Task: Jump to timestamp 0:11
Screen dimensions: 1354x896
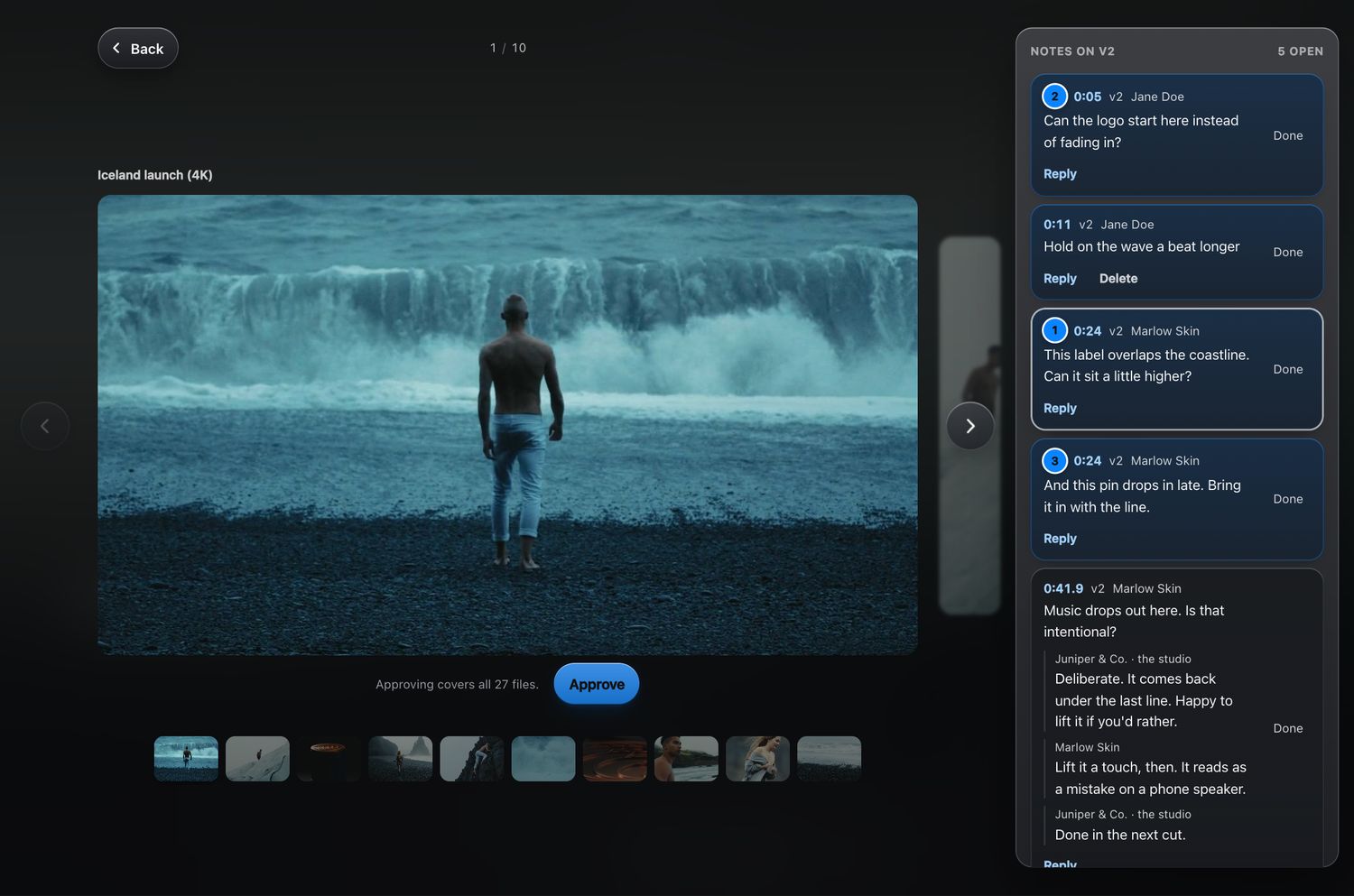Action: point(1057,225)
